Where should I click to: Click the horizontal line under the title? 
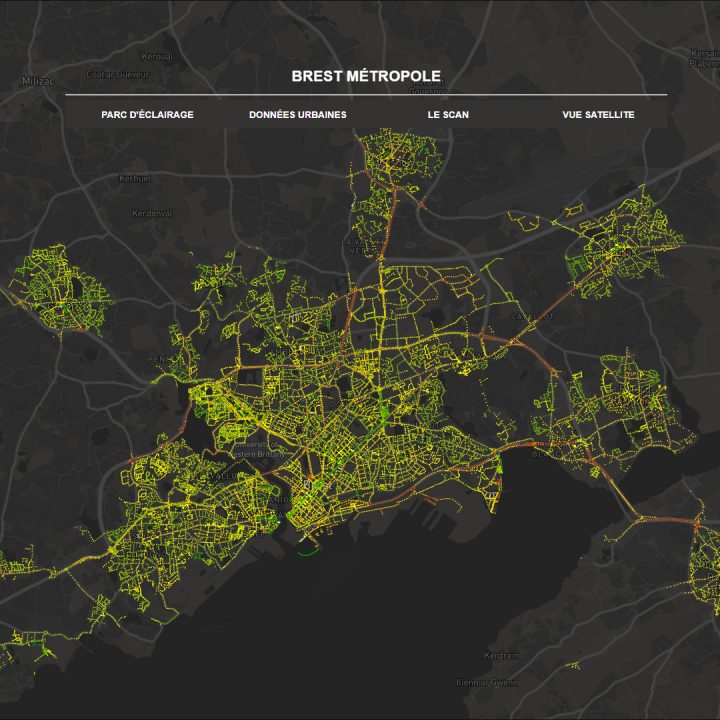[x=366, y=95]
